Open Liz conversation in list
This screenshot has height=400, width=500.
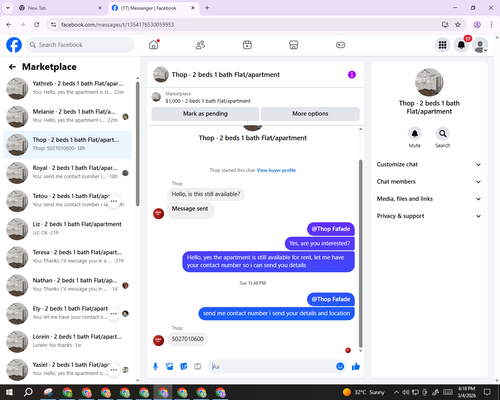(x=67, y=229)
